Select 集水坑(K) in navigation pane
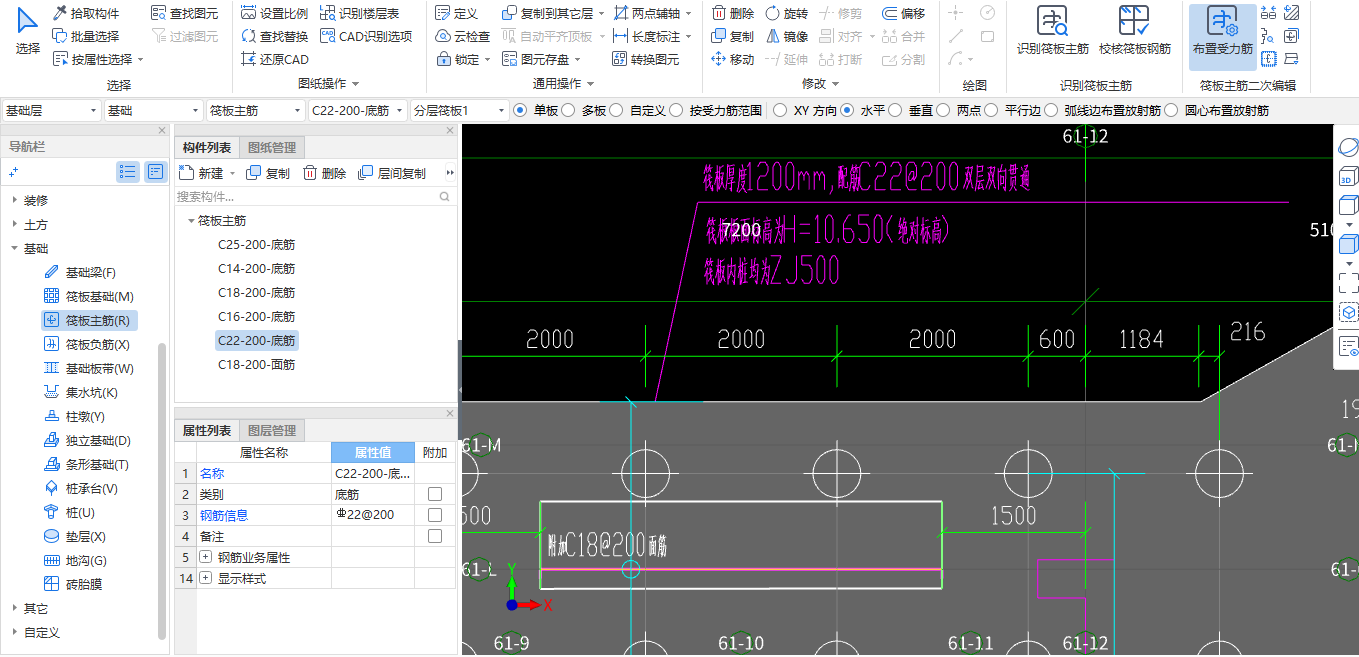This screenshot has width=1359, height=657. click(81, 393)
